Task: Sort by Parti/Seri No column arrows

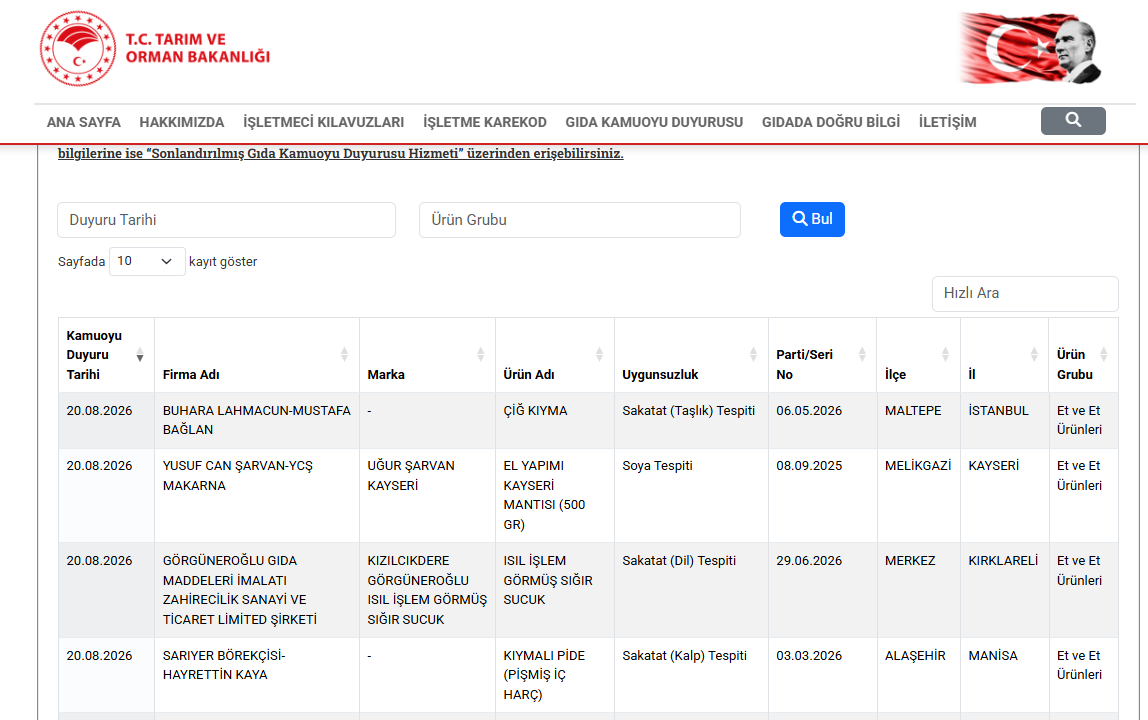Action: point(862,355)
